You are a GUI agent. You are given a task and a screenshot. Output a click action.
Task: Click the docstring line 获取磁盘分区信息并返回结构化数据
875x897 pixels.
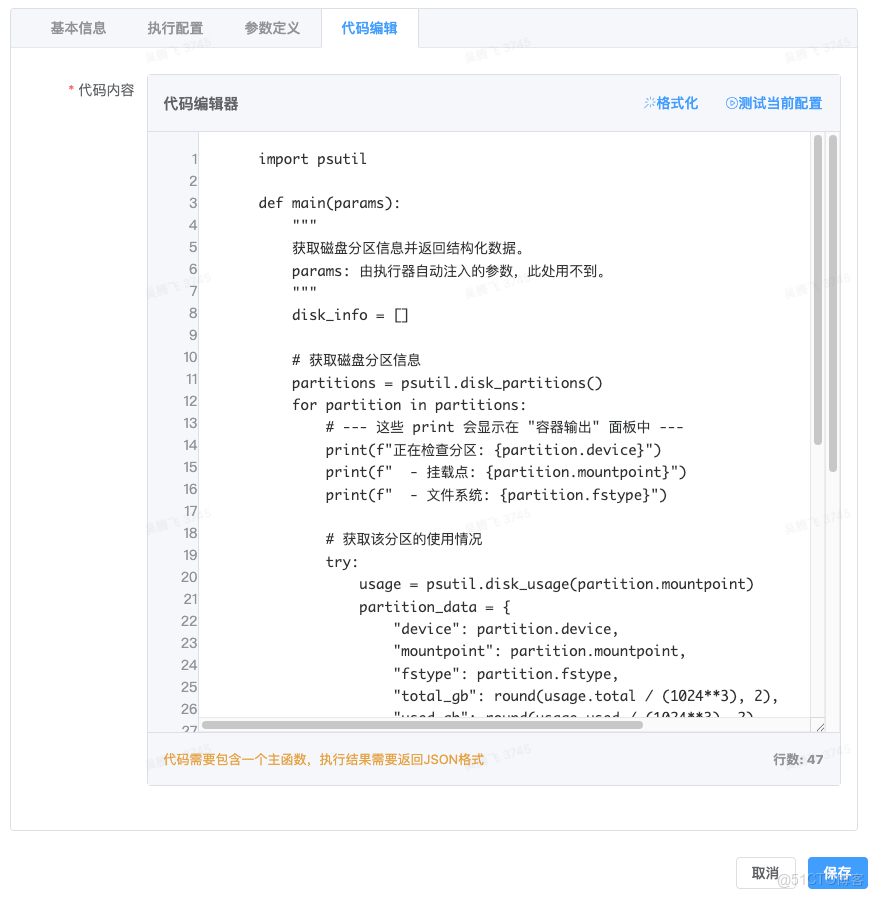[408, 248]
